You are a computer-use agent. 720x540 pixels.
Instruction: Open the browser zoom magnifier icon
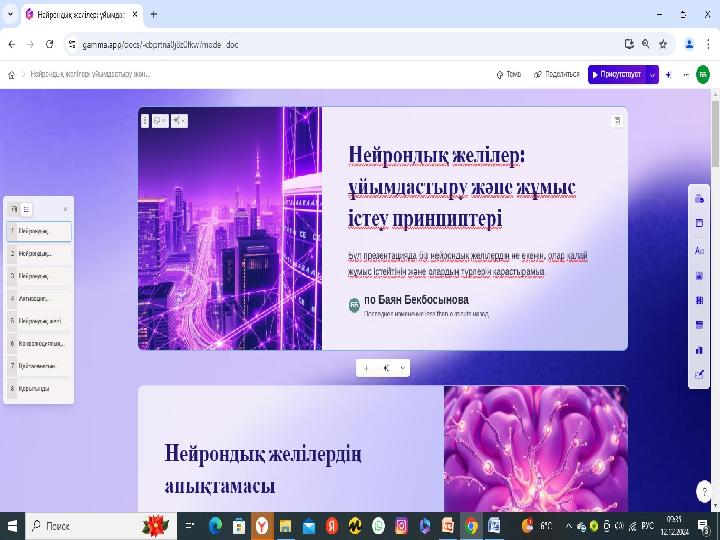tap(646, 44)
